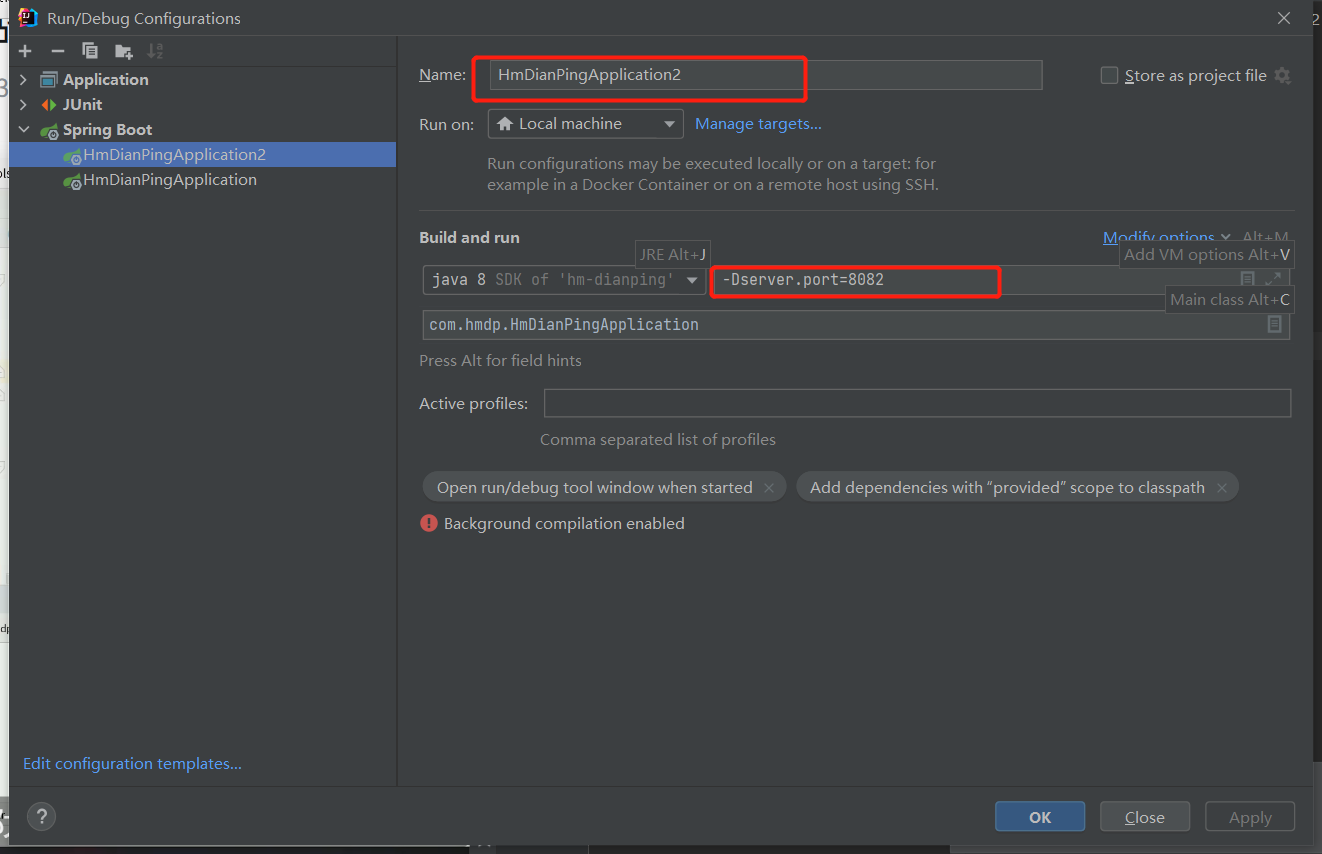
Task: Add a new configuration with plus icon
Action: point(25,51)
